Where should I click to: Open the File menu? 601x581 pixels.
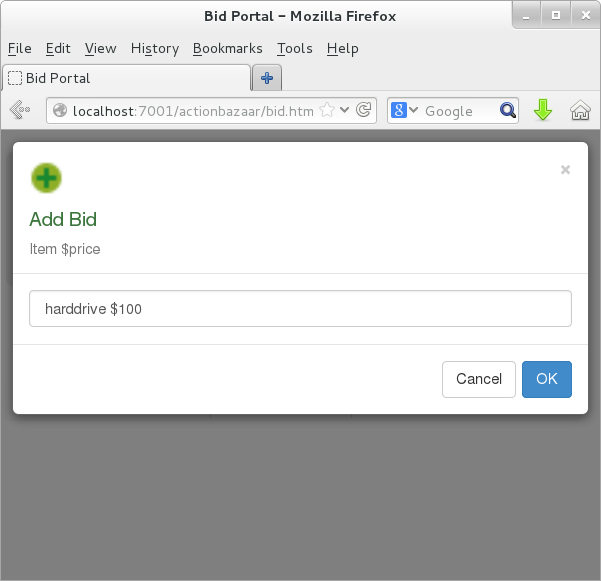click(x=19, y=48)
